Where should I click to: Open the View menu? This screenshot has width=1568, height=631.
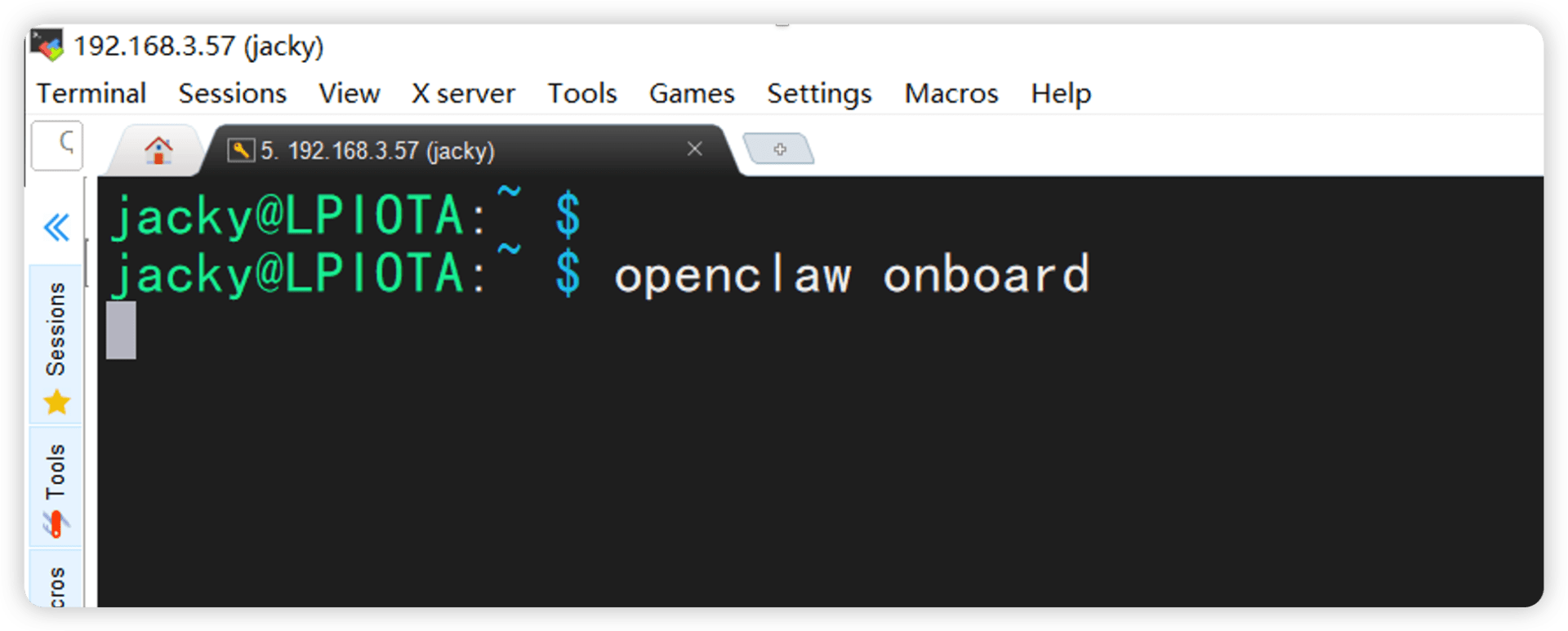click(349, 93)
